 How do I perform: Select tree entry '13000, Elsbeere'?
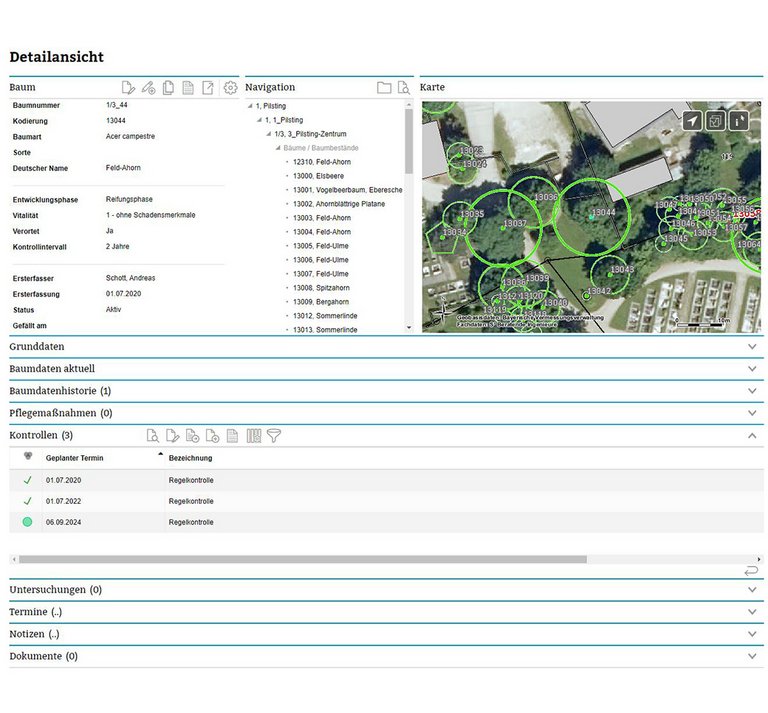[x=318, y=176]
